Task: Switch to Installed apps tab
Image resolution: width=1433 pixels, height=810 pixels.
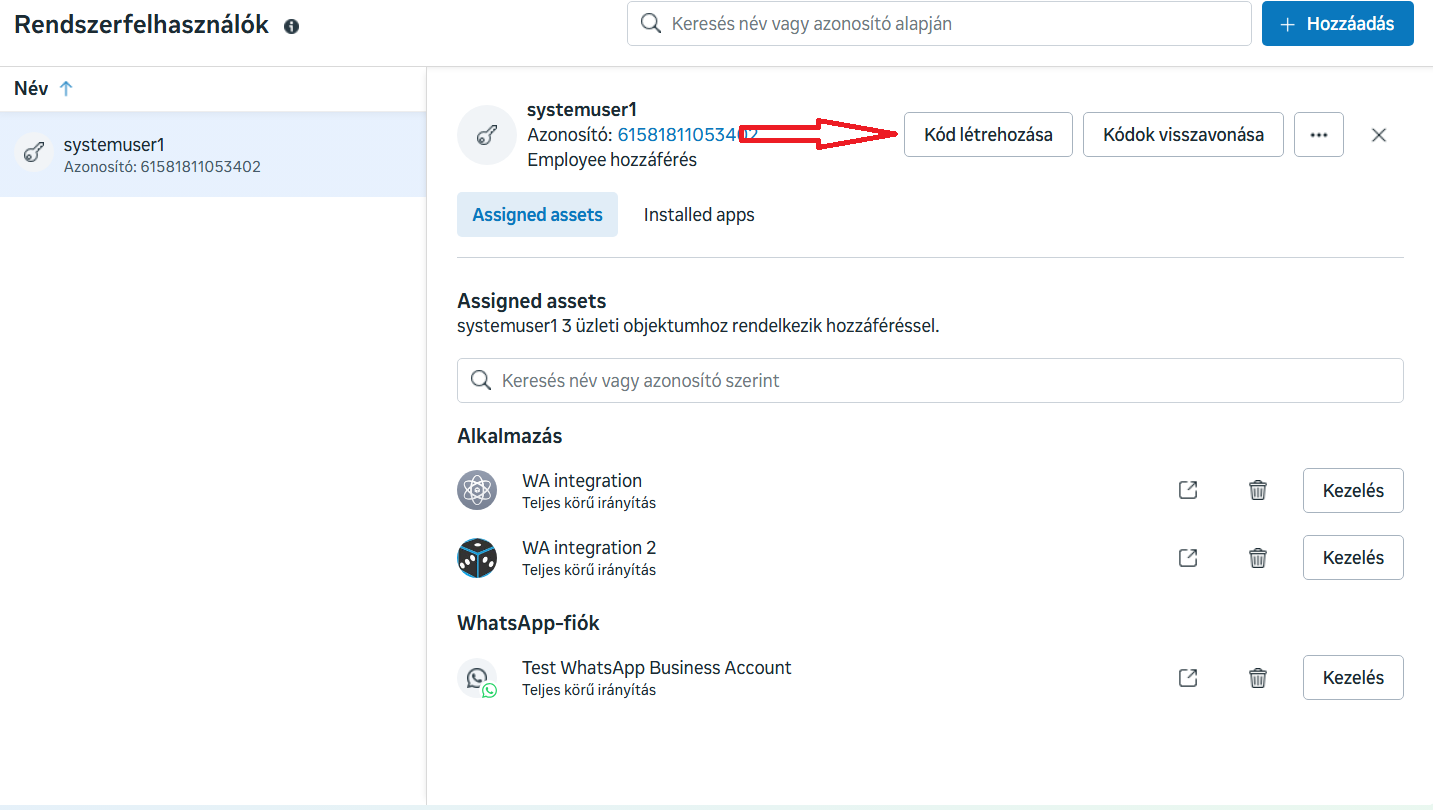Action: (x=699, y=215)
